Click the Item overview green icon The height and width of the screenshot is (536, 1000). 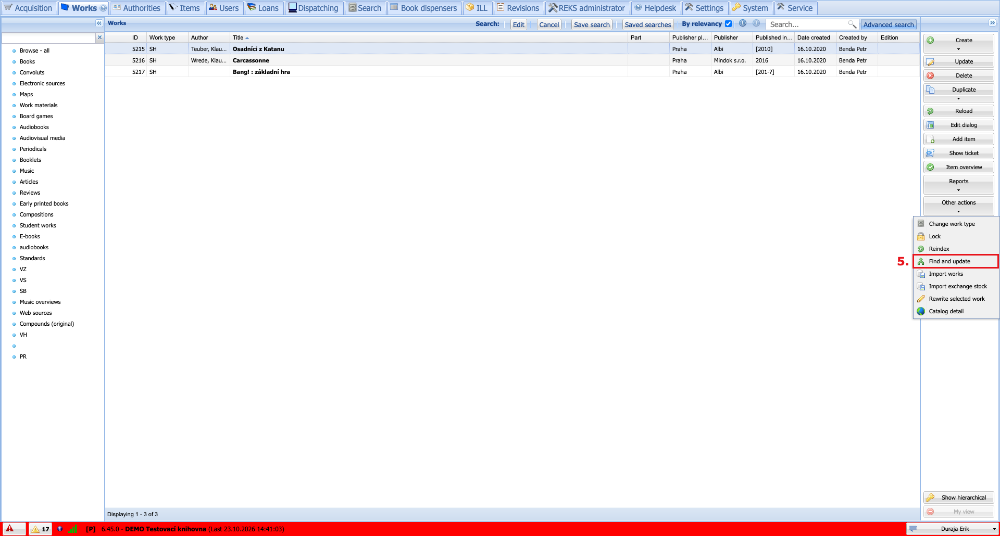pos(930,167)
